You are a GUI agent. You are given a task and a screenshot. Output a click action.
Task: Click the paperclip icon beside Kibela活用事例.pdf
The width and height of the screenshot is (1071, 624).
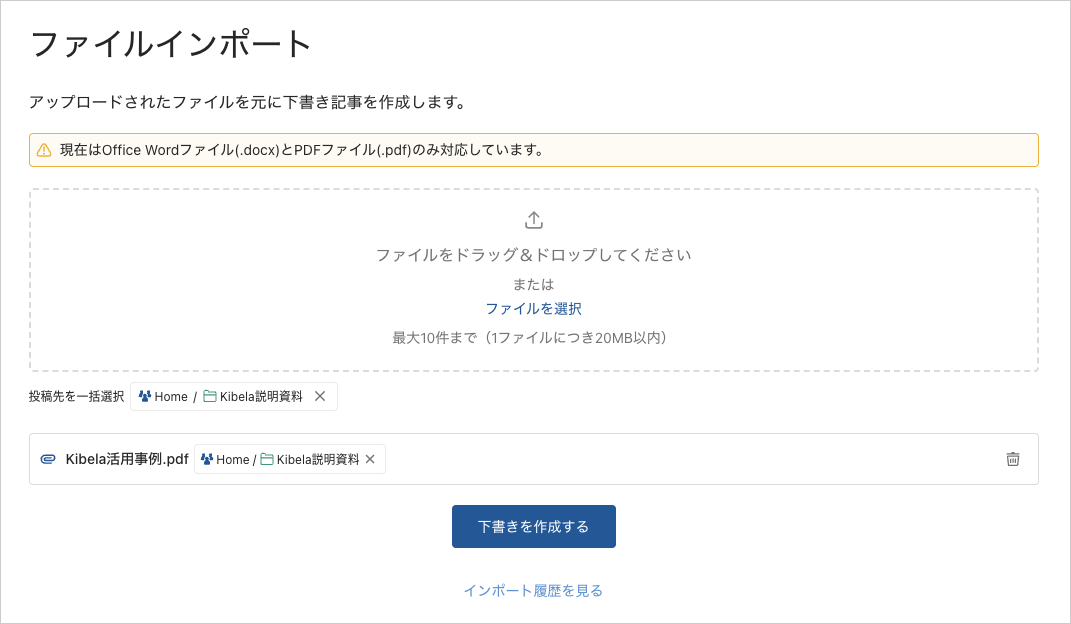pos(48,459)
